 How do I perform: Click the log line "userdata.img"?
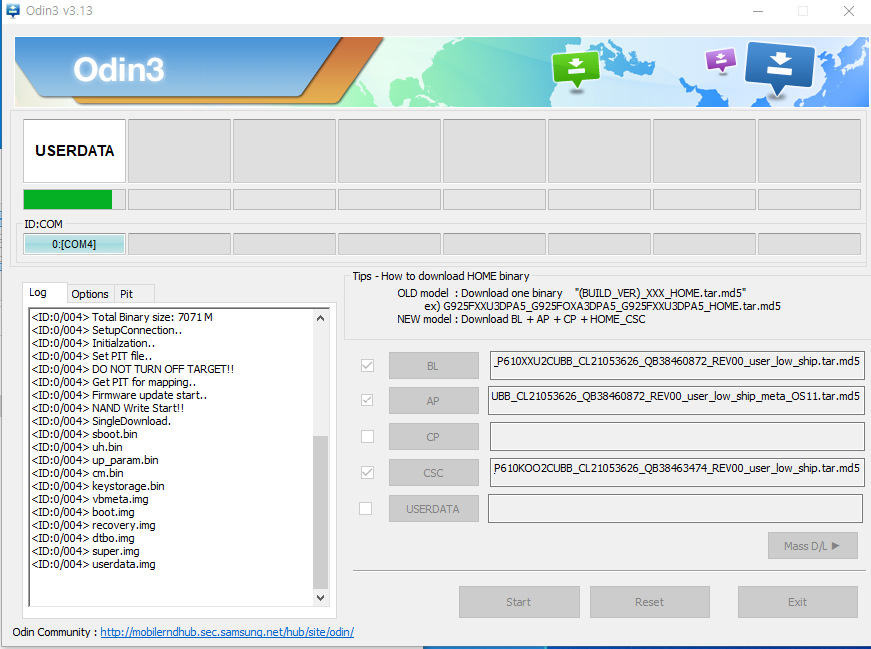[93, 564]
